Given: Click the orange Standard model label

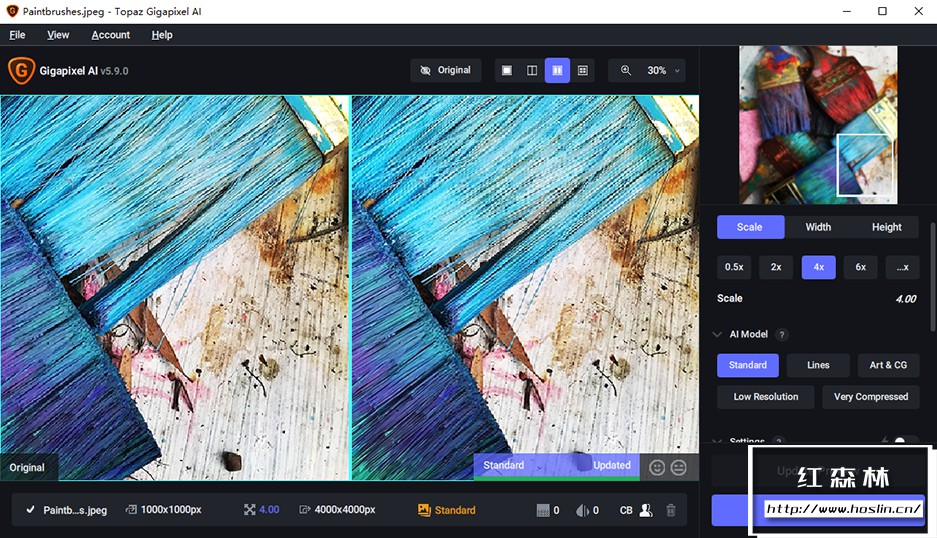Looking at the screenshot, I should tap(455, 510).
